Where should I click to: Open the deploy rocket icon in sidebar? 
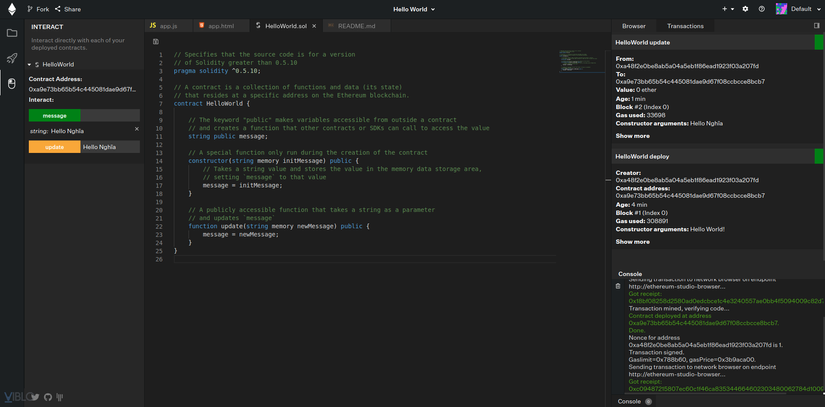coord(12,59)
